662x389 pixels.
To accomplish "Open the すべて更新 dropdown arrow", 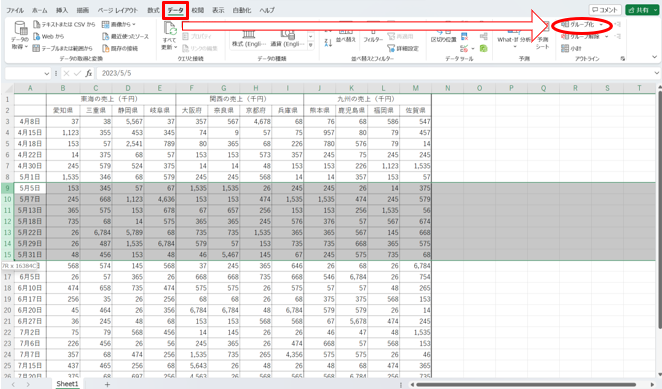I will click(176, 47).
